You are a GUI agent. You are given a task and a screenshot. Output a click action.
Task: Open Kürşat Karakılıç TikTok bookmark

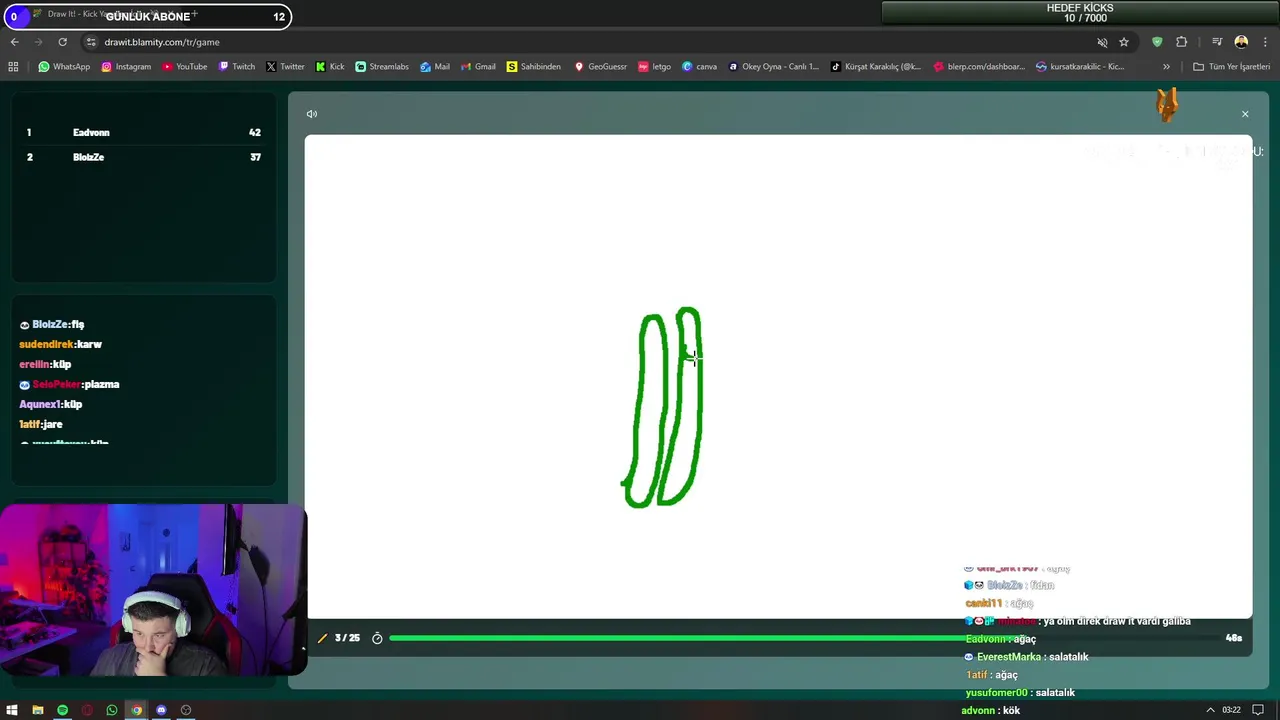tap(876, 67)
